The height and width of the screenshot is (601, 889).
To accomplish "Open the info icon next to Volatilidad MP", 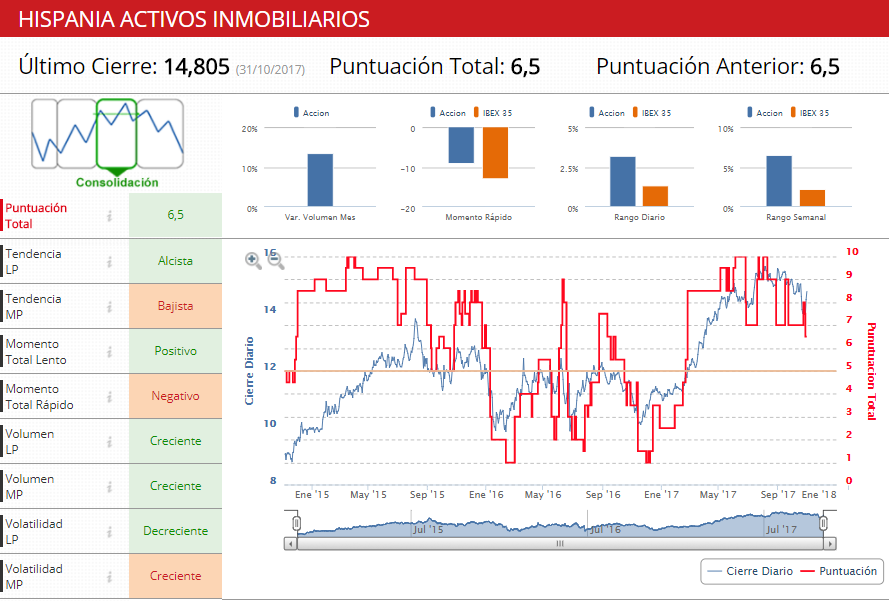I will point(109,576).
